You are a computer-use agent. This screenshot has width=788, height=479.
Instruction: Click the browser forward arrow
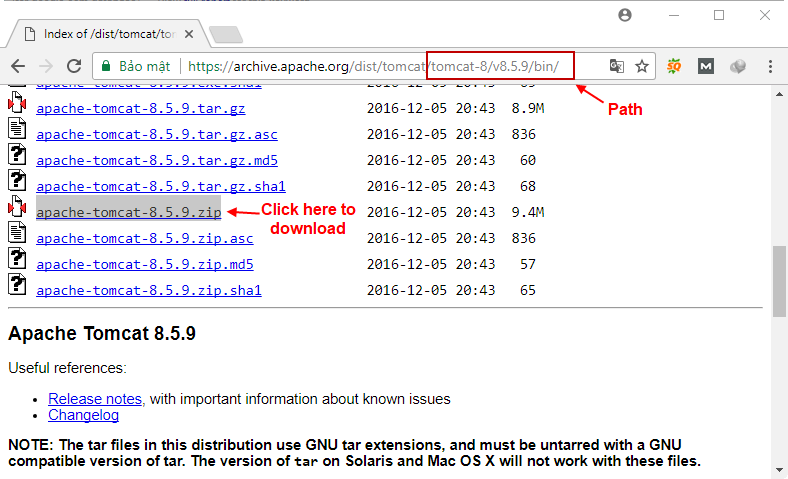pos(46,66)
